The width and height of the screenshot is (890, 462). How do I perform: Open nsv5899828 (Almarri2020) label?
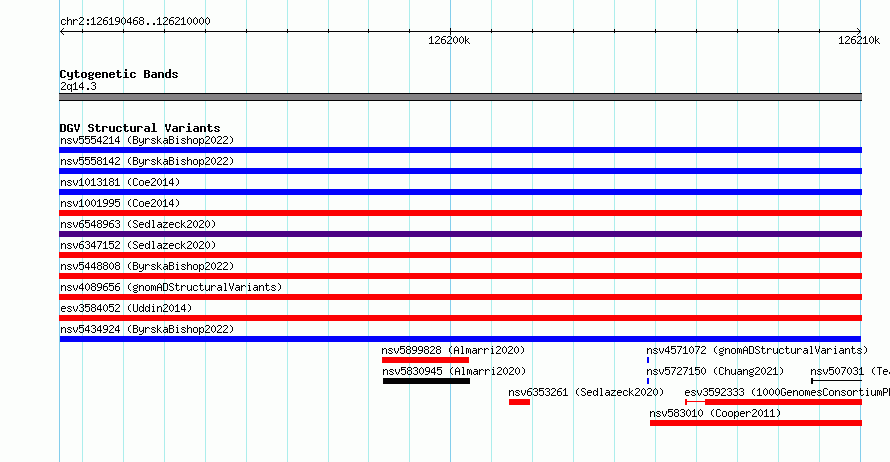tap(453, 350)
